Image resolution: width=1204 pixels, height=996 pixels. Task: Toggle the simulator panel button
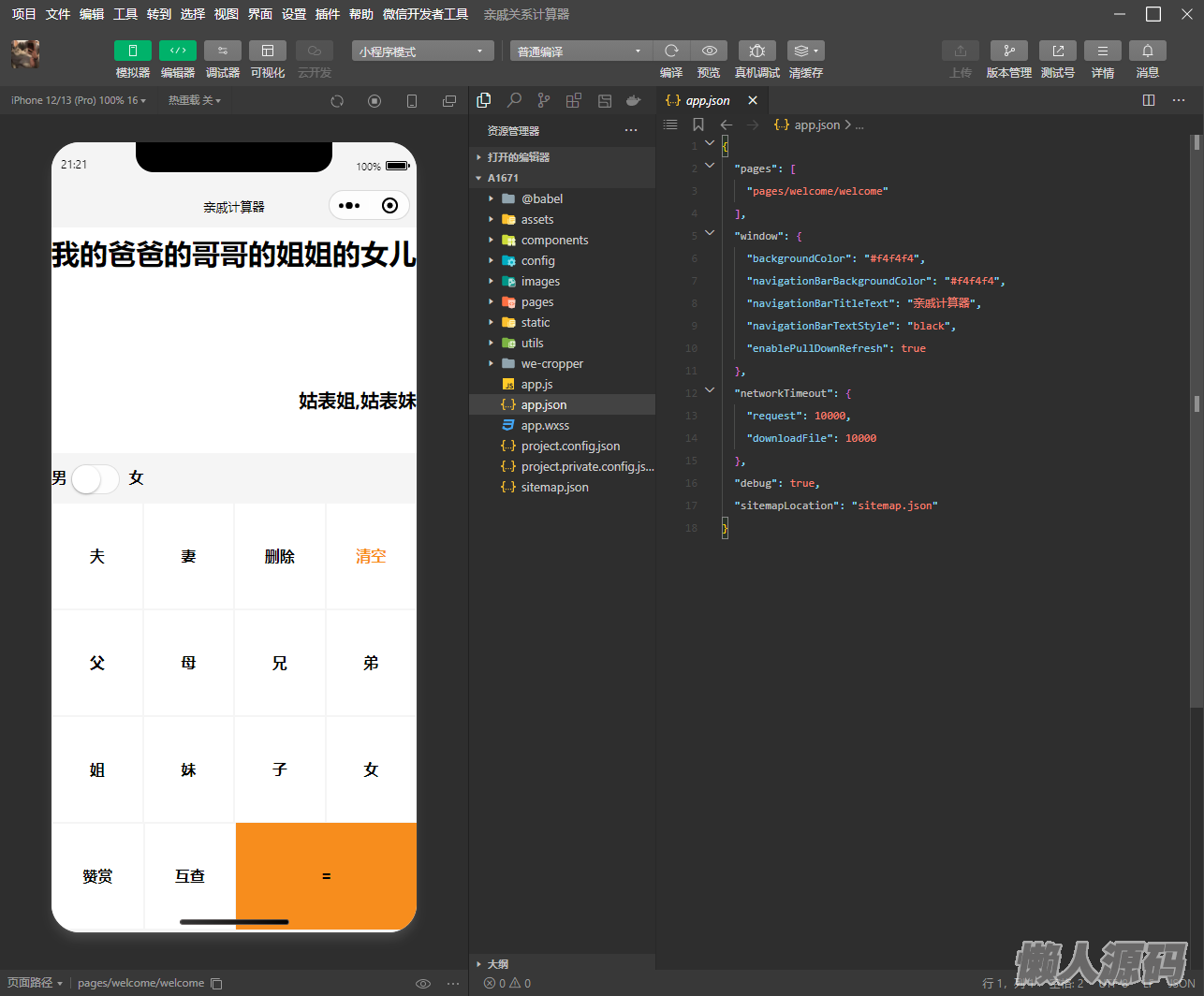pyautogui.click(x=132, y=51)
